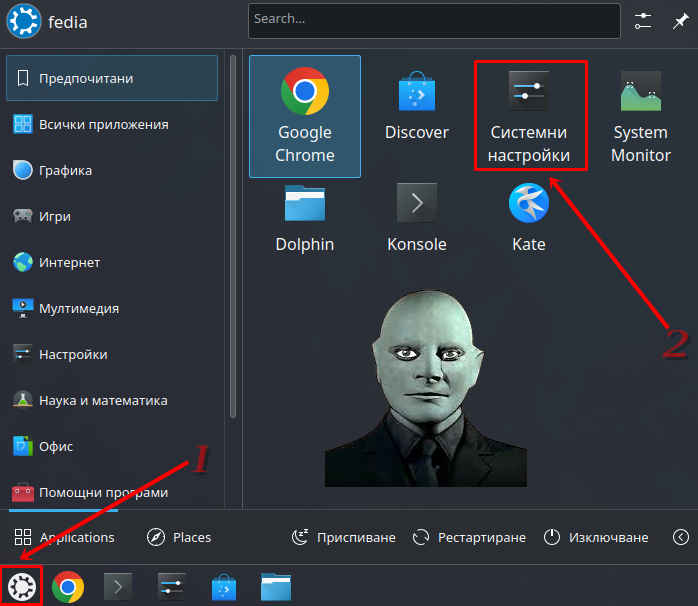Select Всички приложения category

point(112,124)
